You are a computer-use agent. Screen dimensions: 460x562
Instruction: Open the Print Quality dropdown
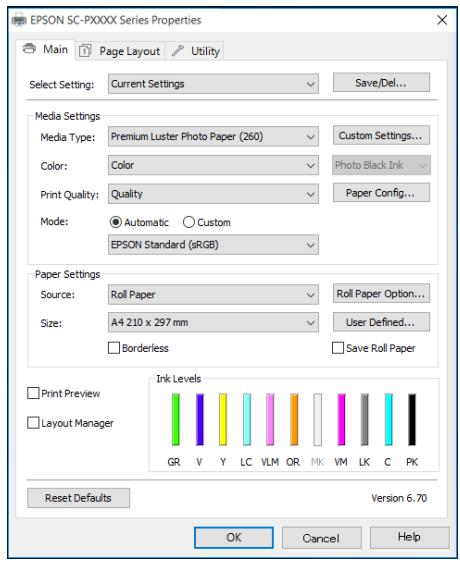pos(213,194)
